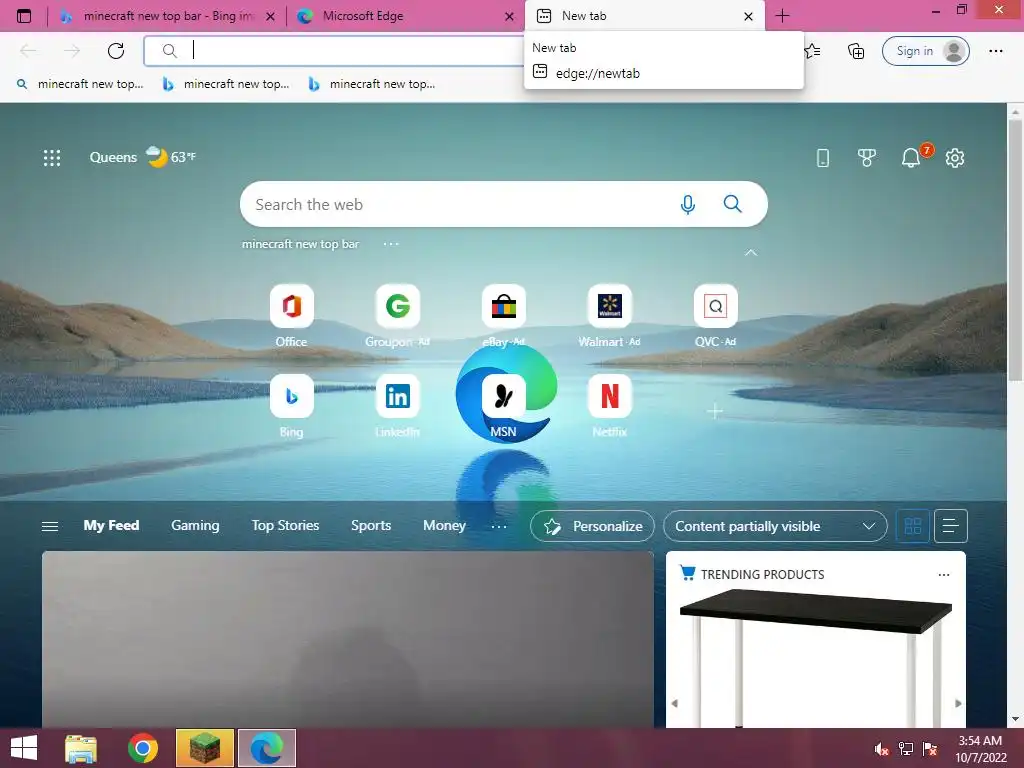Open the Favorites star icon in toolbar

812,51
